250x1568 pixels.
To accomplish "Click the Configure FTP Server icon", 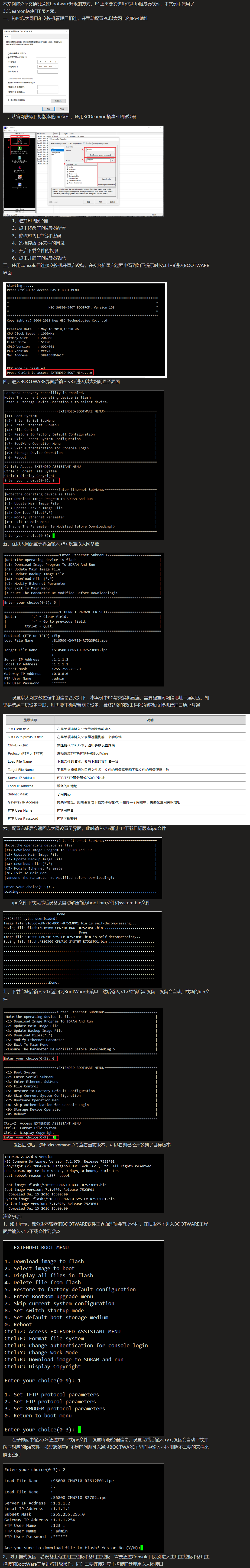I will point(19,141).
